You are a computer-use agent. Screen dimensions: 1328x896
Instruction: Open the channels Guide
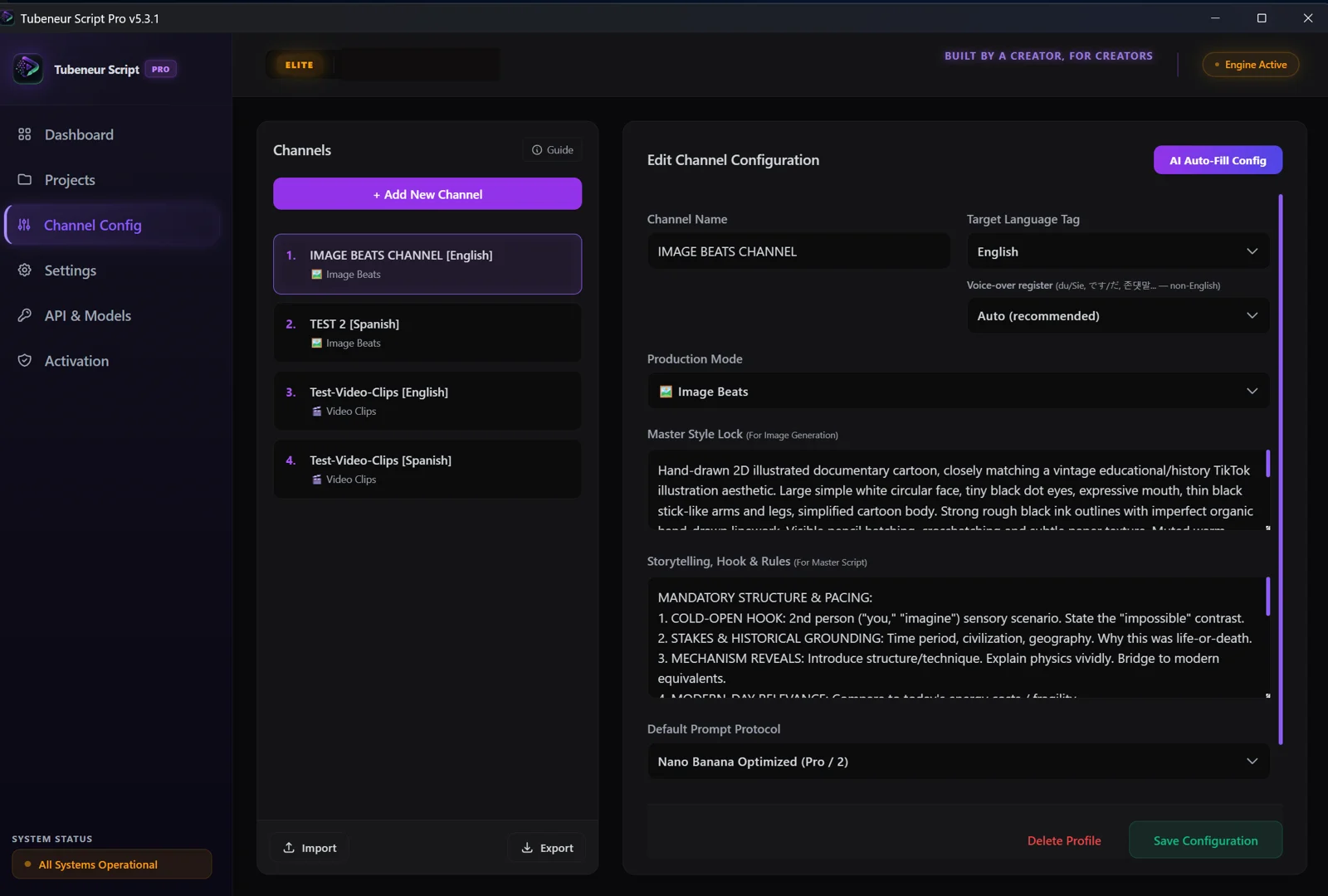coord(553,150)
